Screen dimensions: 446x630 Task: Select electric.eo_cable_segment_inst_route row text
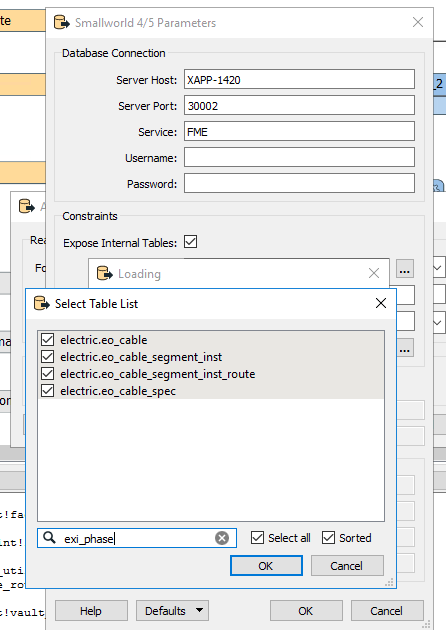(158, 374)
